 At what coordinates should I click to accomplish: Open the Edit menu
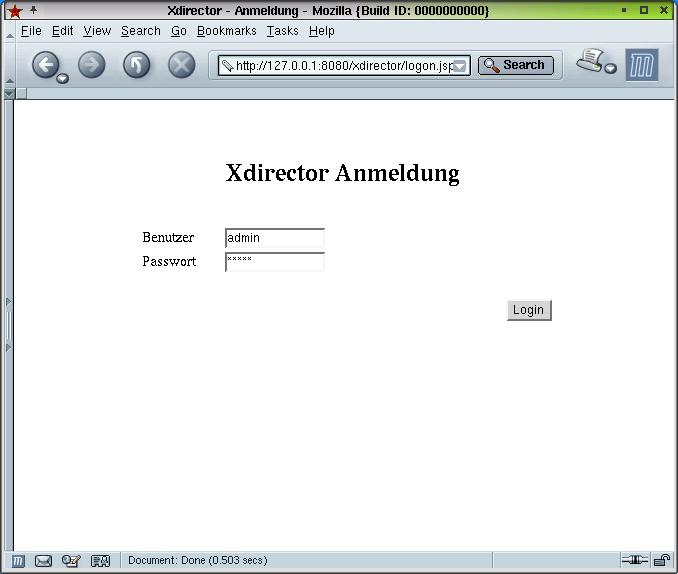pyautogui.click(x=62, y=31)
